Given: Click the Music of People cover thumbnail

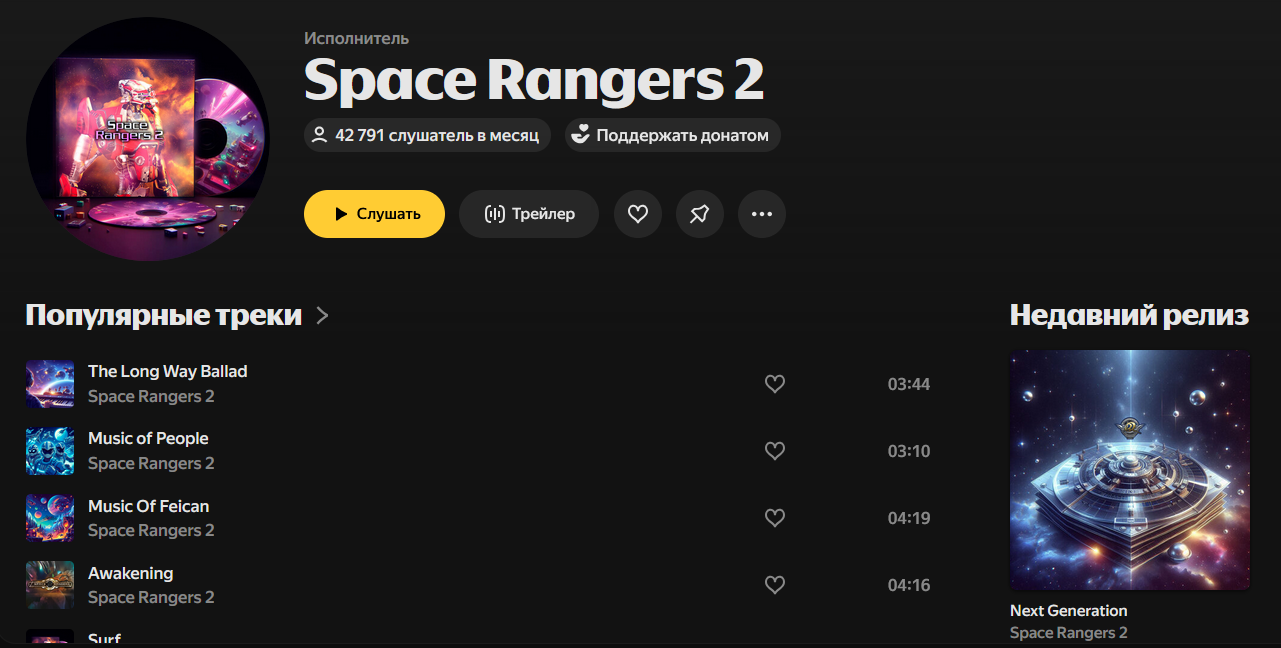Looking at the screenshot, I should pyautogui.click(x=50, y=451).
